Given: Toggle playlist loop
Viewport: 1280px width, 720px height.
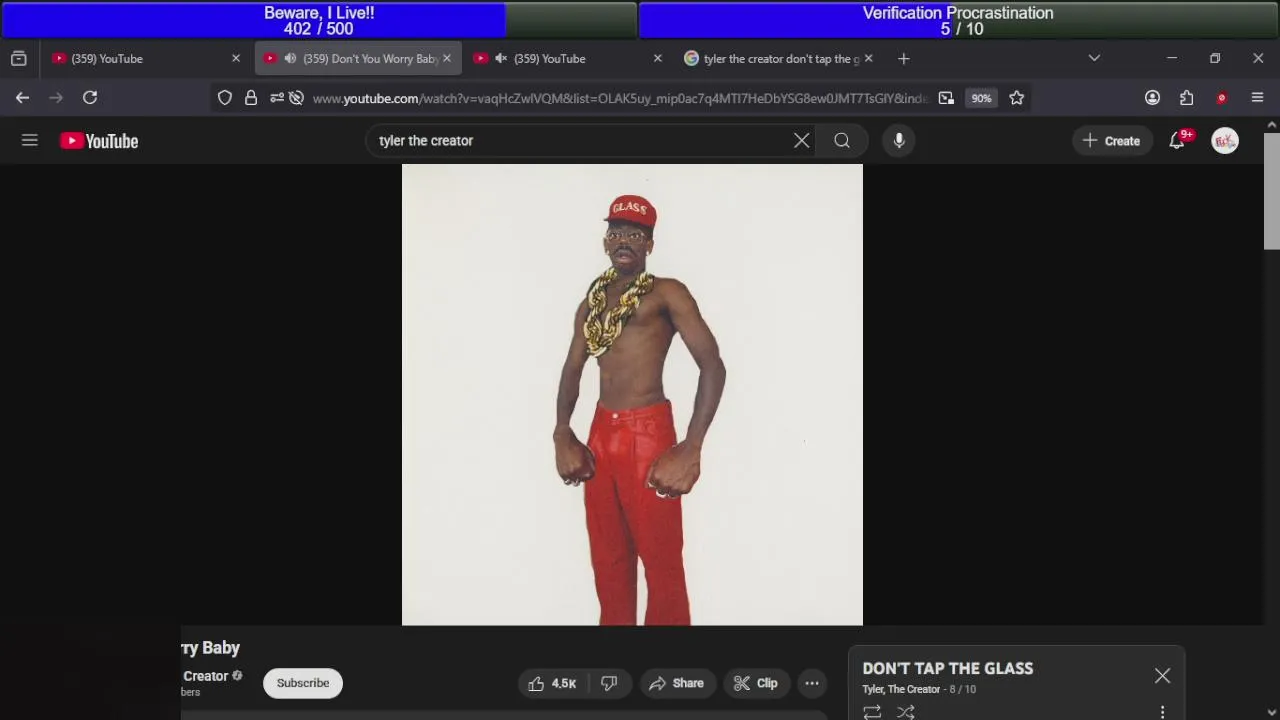Looking at the screenshot, I should tap(872, 712).
